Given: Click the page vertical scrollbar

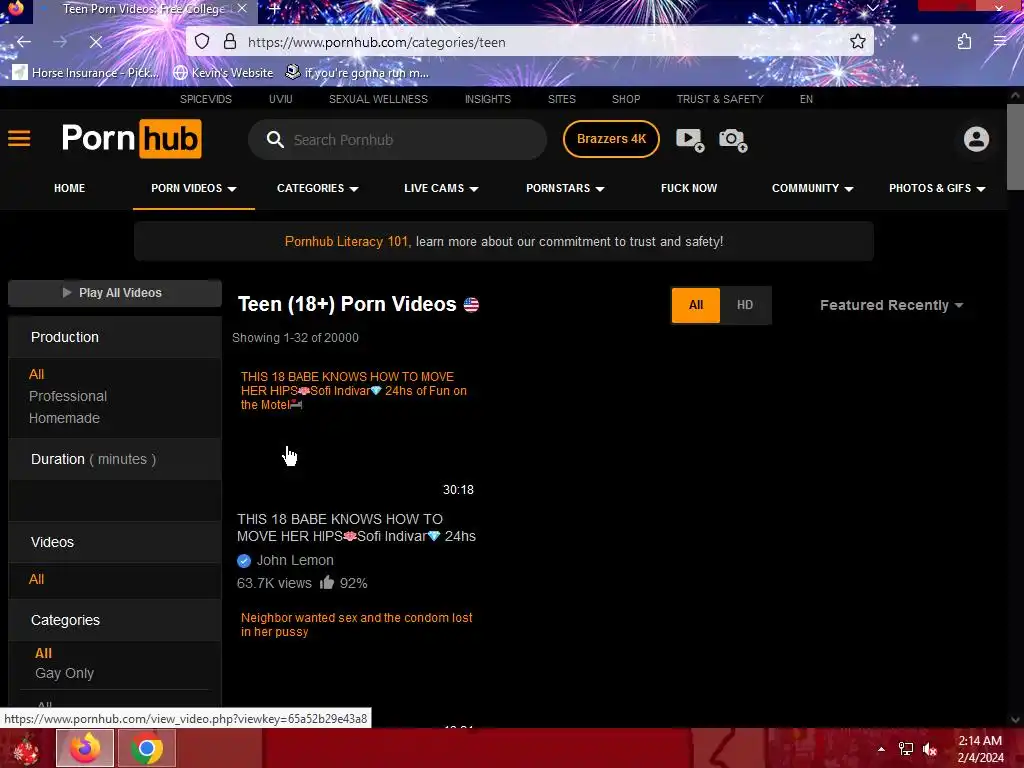Looking at the screenshot, I should pyautogui.click(x=1015, y=146).
